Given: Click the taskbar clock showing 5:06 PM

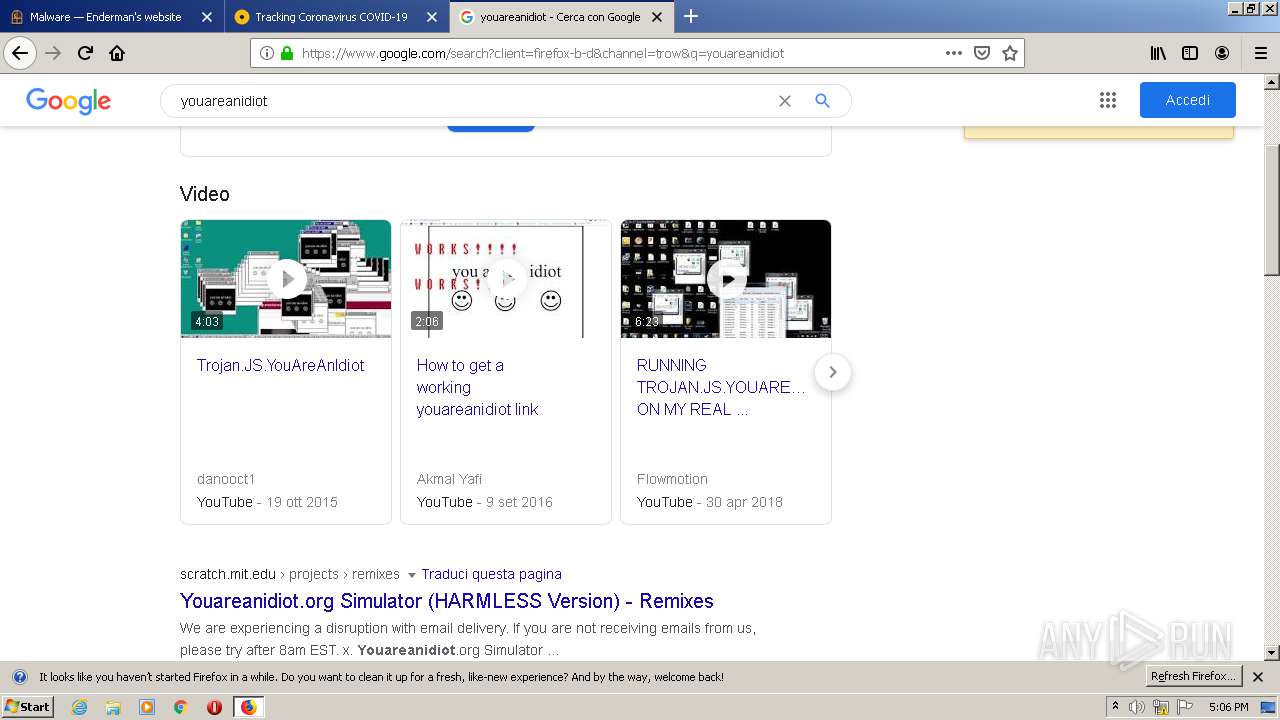Looking at the screenshot, I should point(1228,707).
